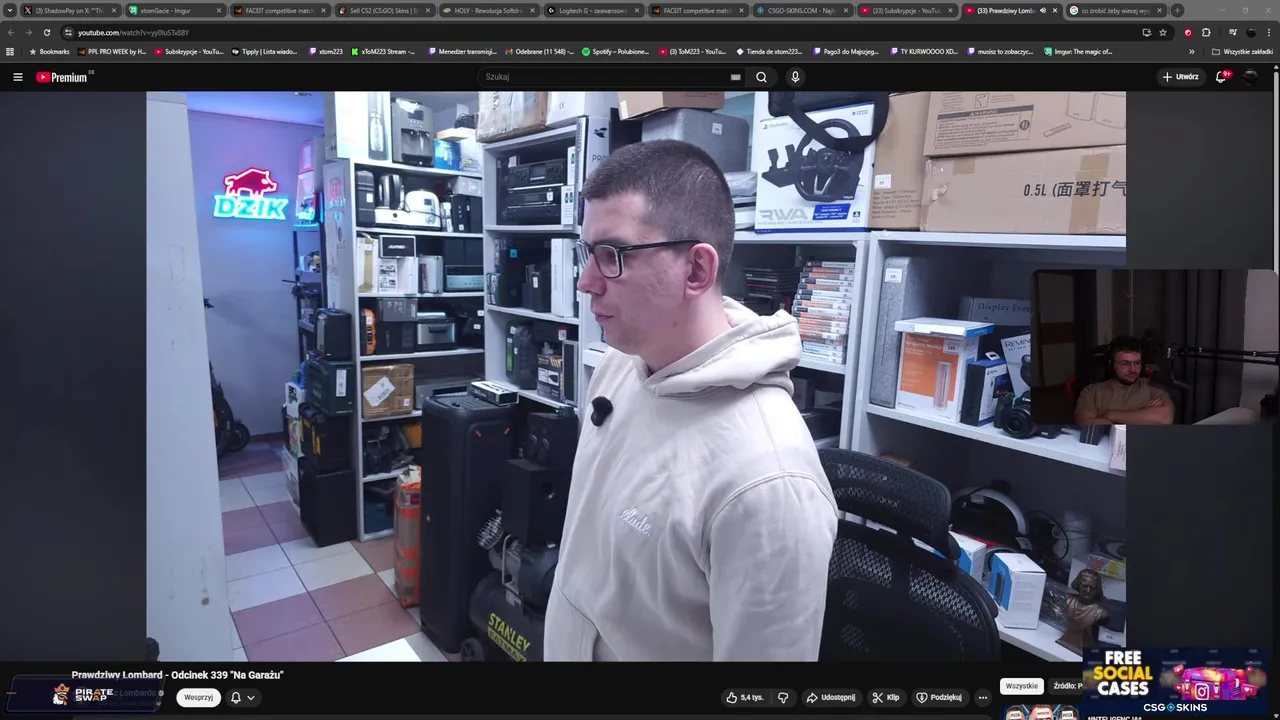Open the Tipply | Lista wiado bookmark
1280x720 pixels.
pyautogui.click(x=264, y=51)
